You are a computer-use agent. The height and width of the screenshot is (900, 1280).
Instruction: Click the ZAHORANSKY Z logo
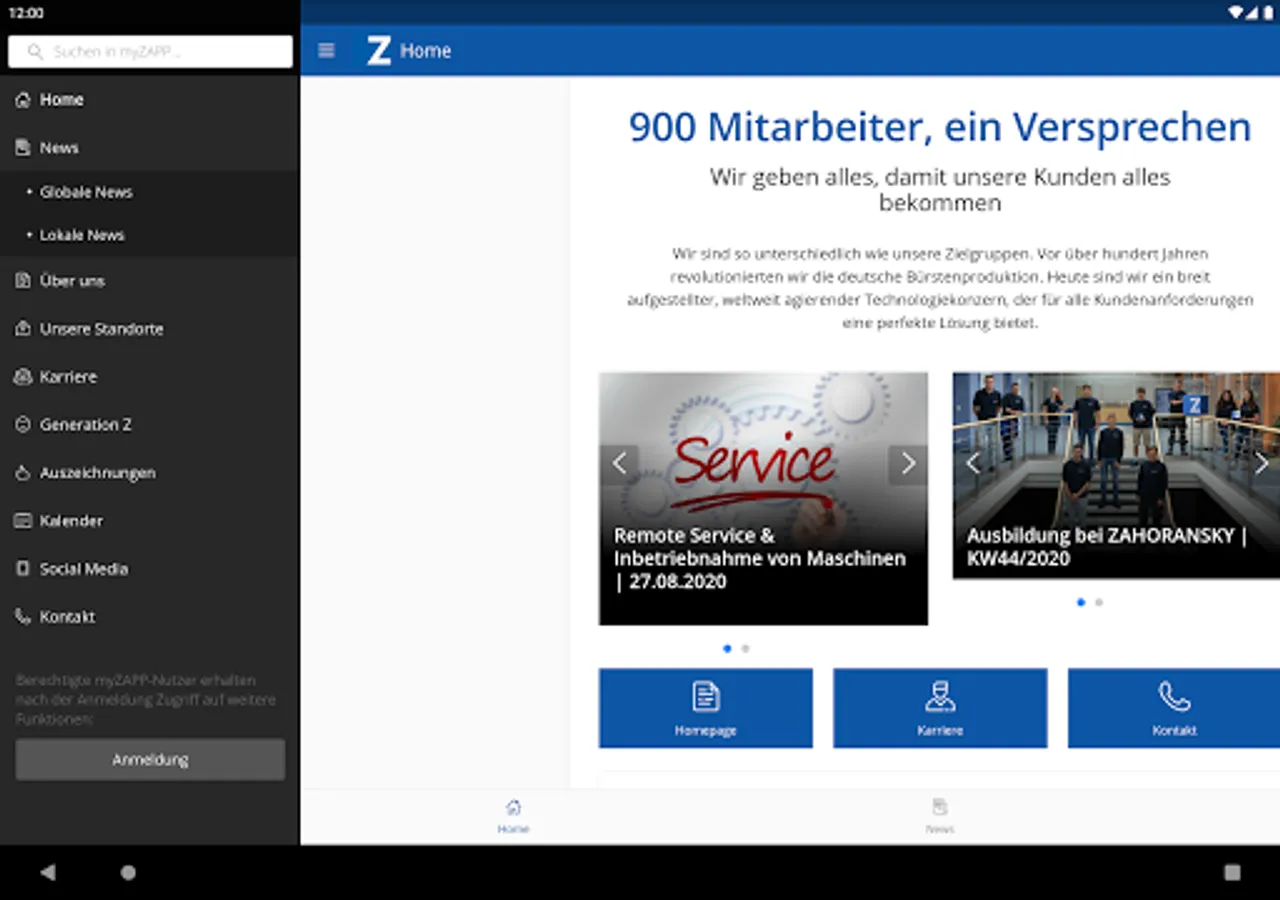pyautogui.click(x=378, y=51)
